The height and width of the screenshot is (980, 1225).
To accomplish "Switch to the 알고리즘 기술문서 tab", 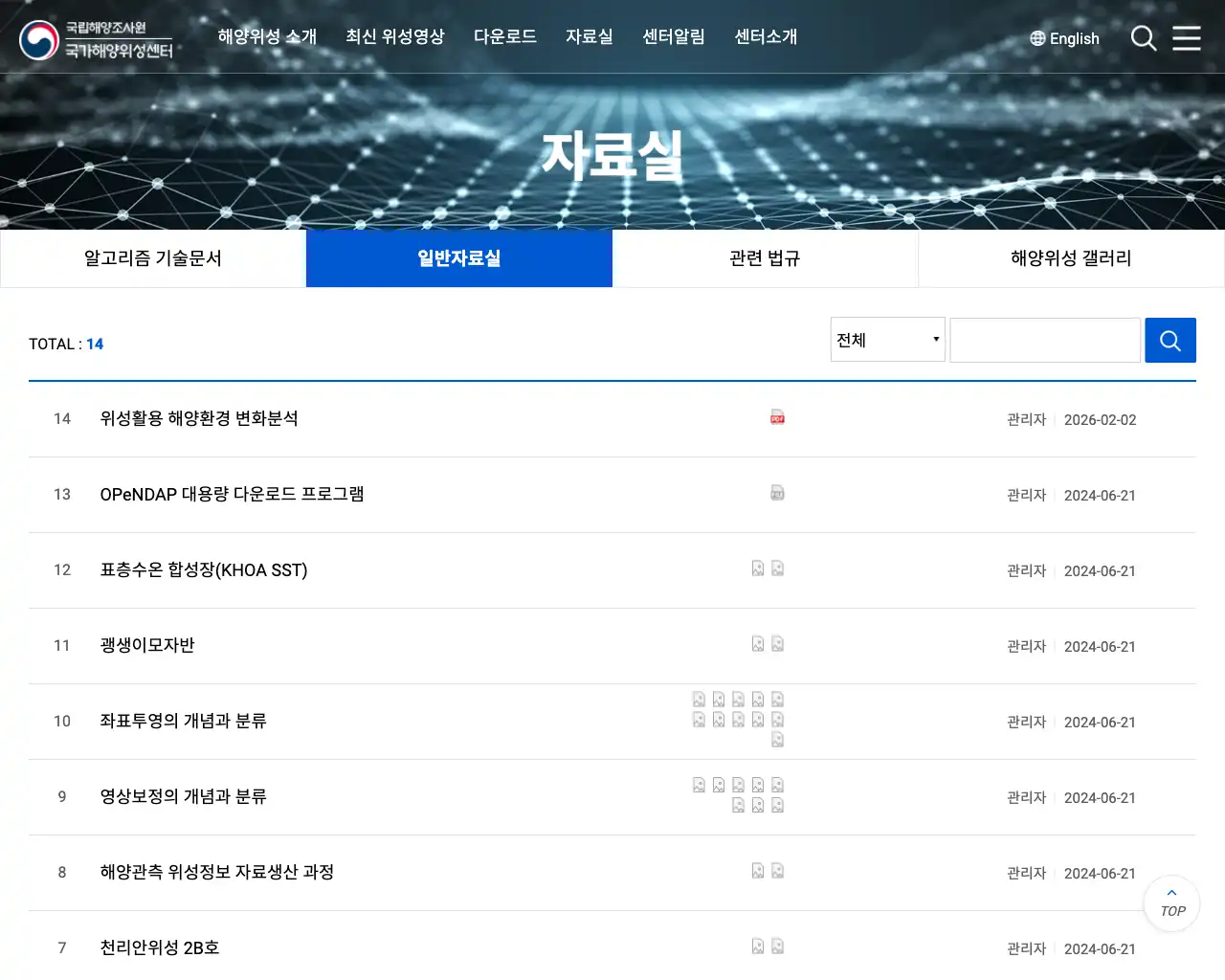I will pos(153,258).
